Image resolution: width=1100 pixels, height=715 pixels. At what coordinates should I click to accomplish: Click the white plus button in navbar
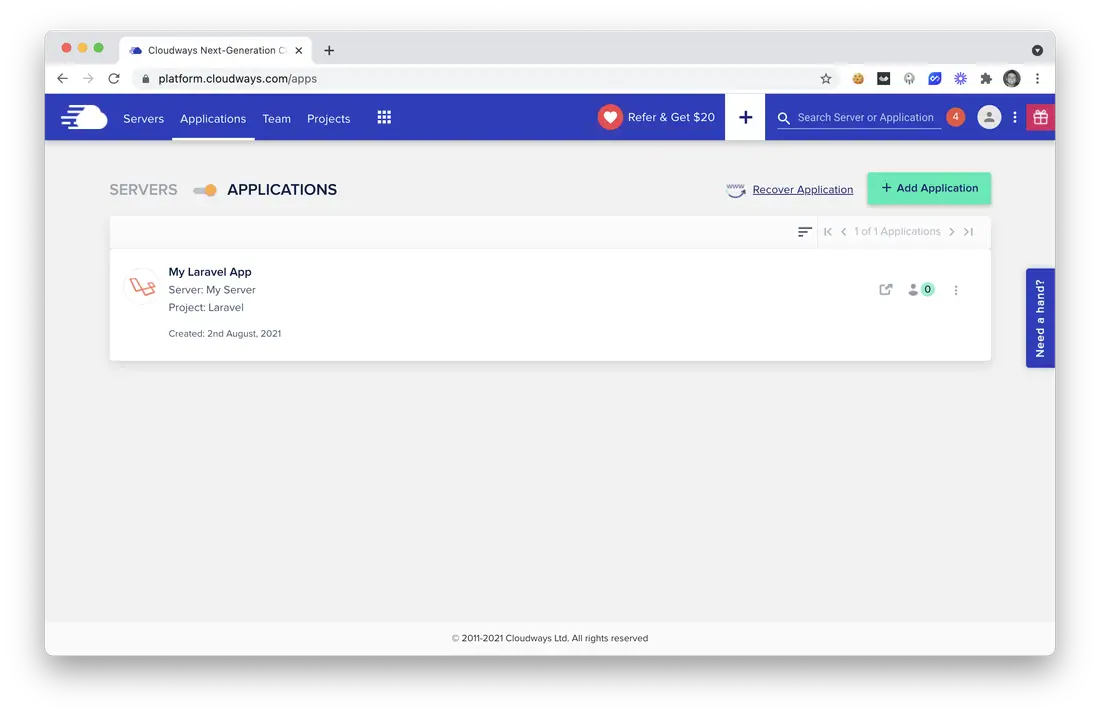click(x=745, y=117)
